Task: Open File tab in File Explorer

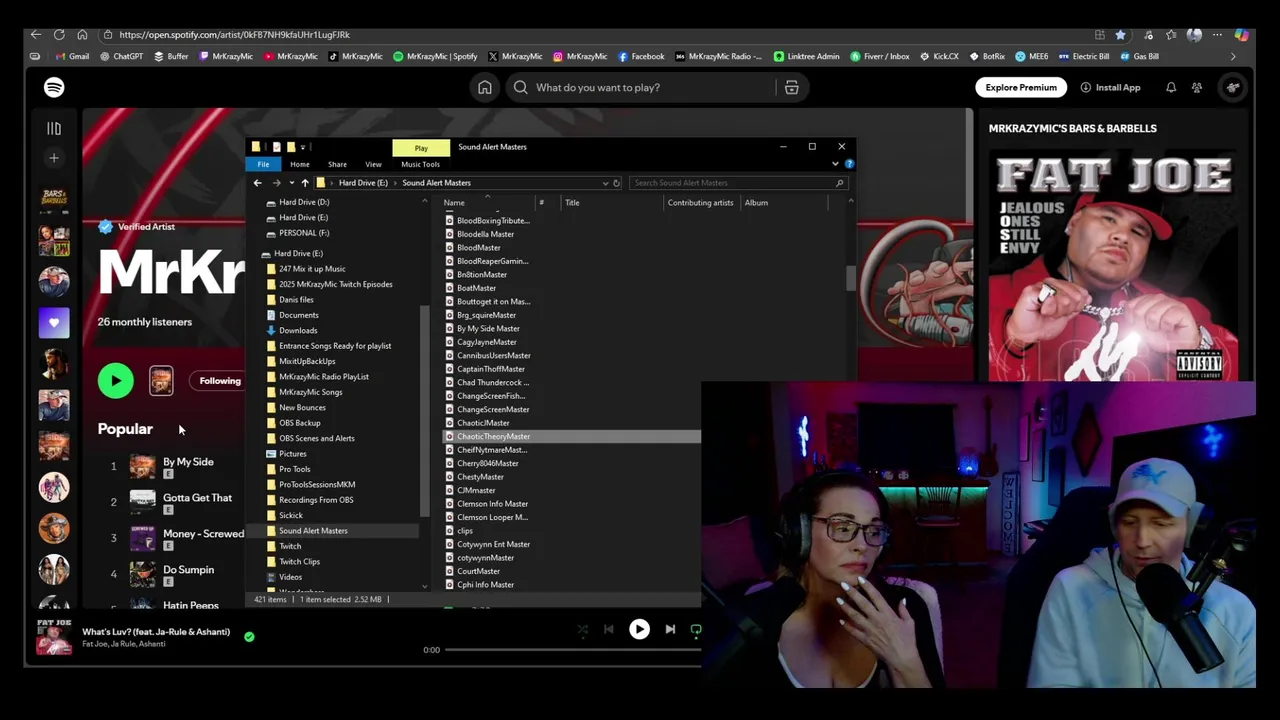Action: point(263,164)
